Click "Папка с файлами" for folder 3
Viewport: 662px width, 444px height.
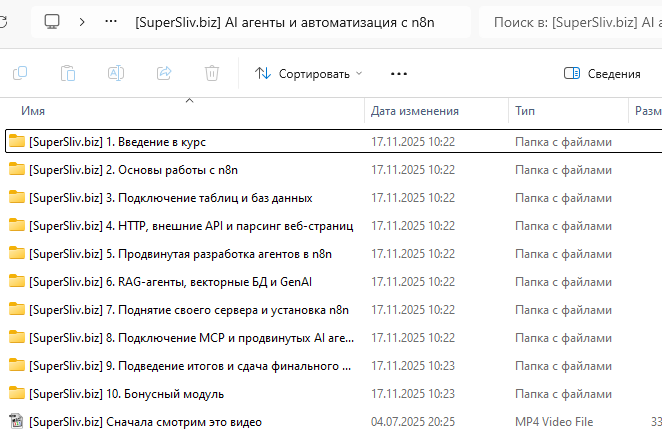click(563, 198)
